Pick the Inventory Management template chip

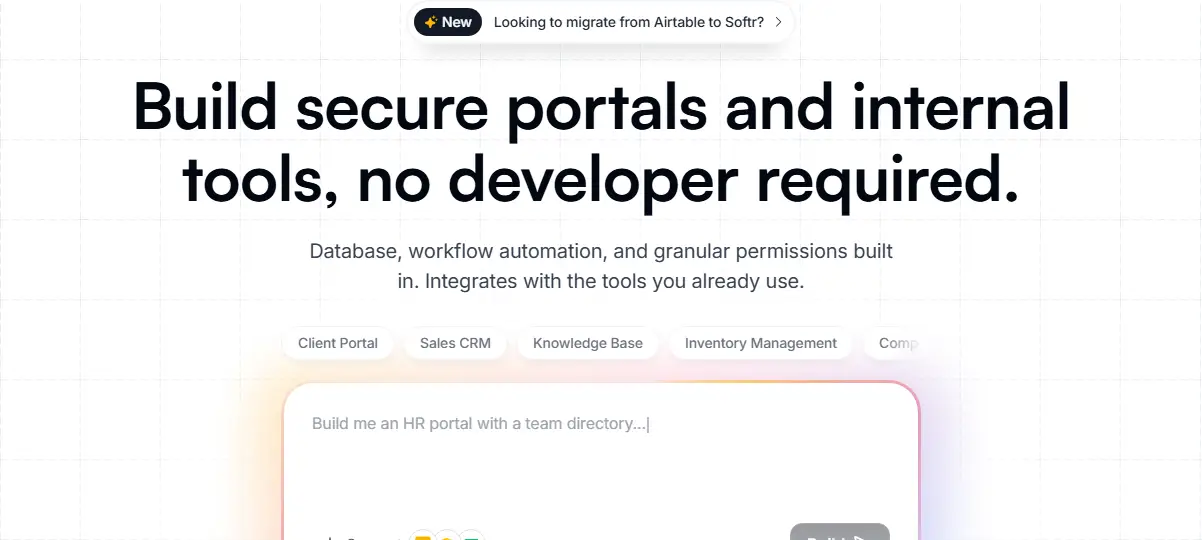pos(761,343)
